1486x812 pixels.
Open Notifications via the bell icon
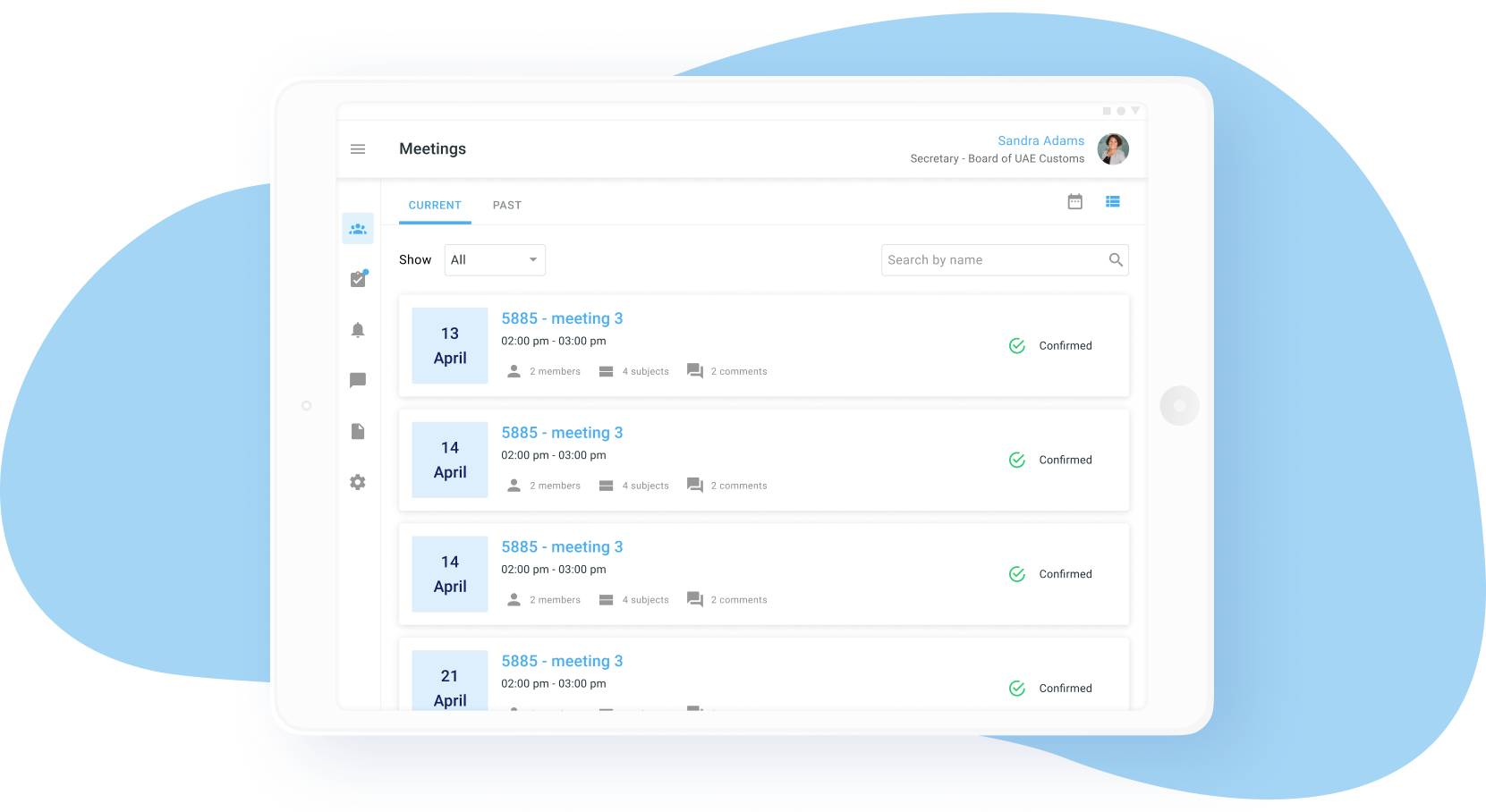point(358,330)
